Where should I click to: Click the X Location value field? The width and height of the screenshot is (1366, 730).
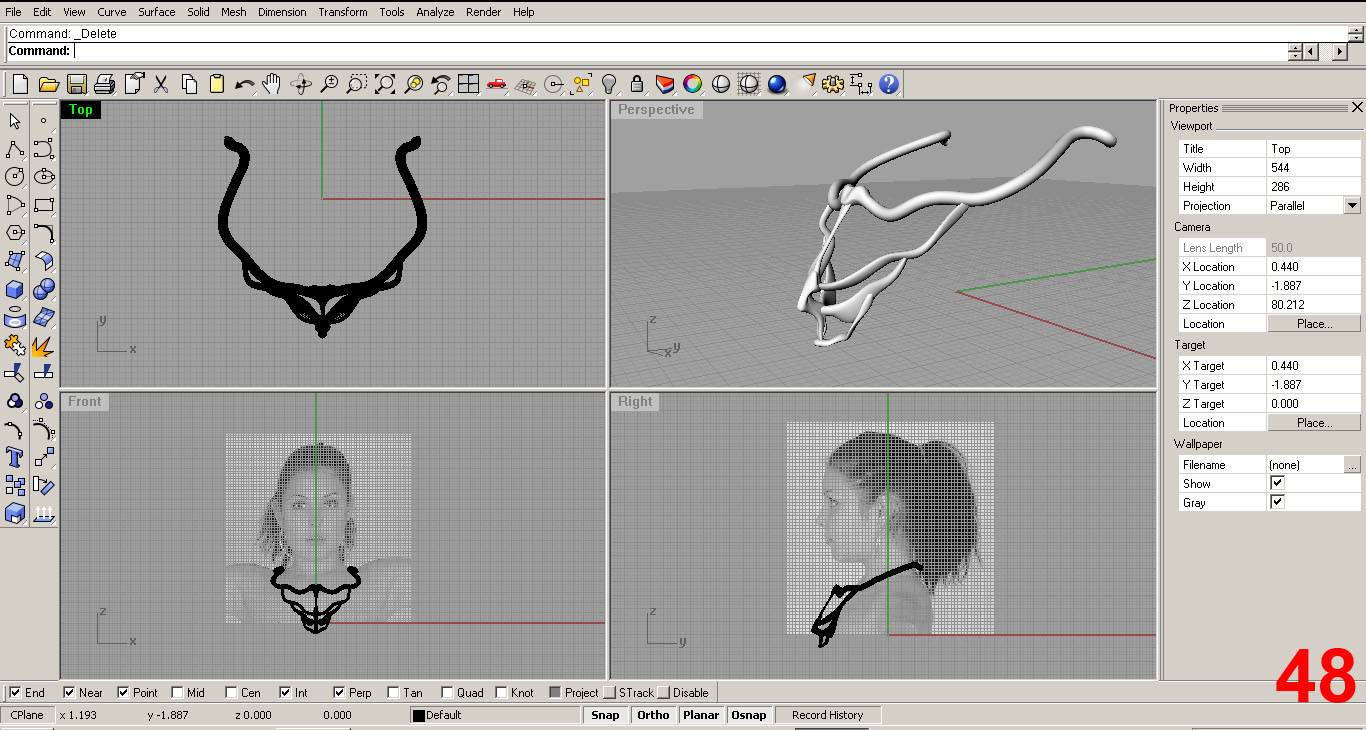[x=1314, y=267]
